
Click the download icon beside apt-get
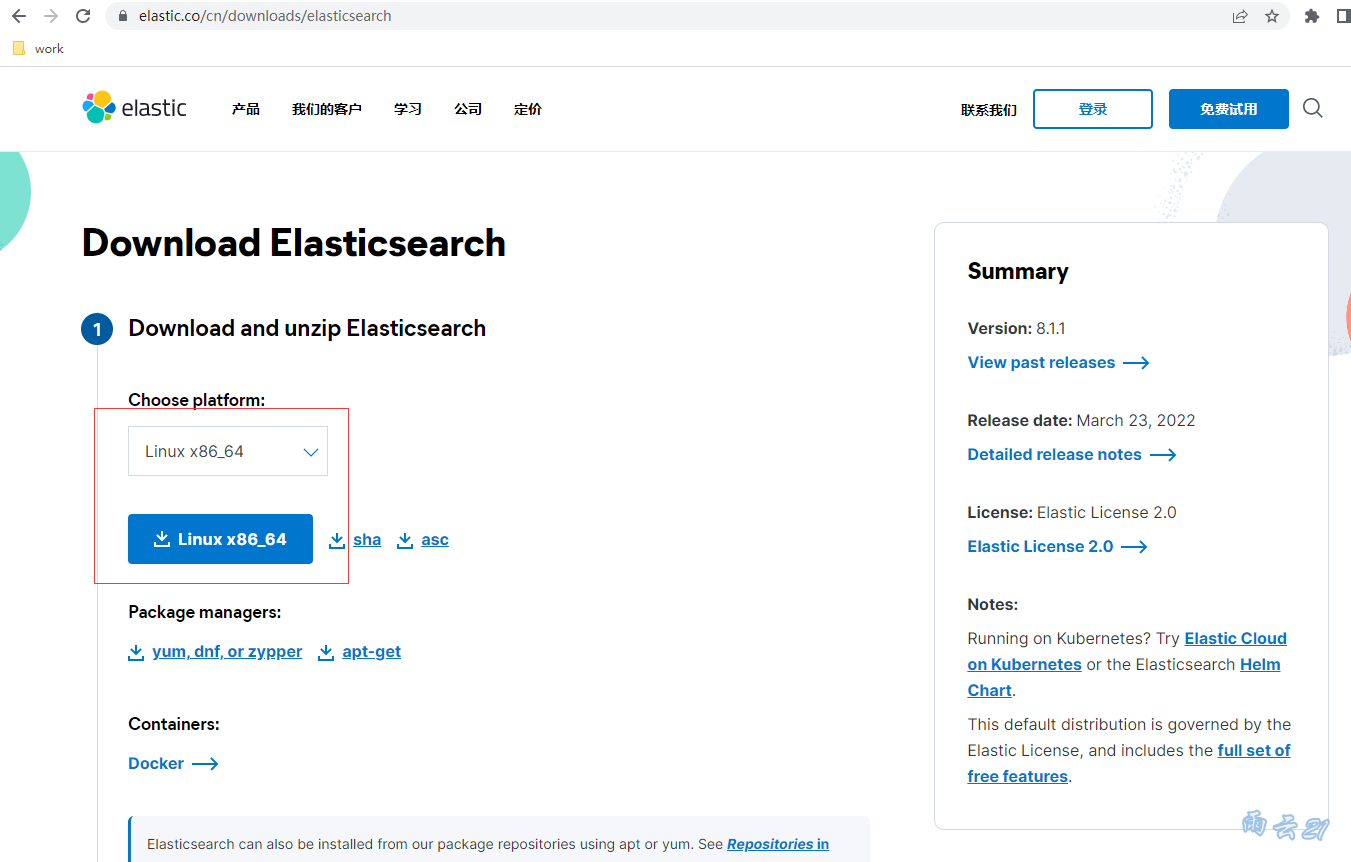click(x=326, y=651)
